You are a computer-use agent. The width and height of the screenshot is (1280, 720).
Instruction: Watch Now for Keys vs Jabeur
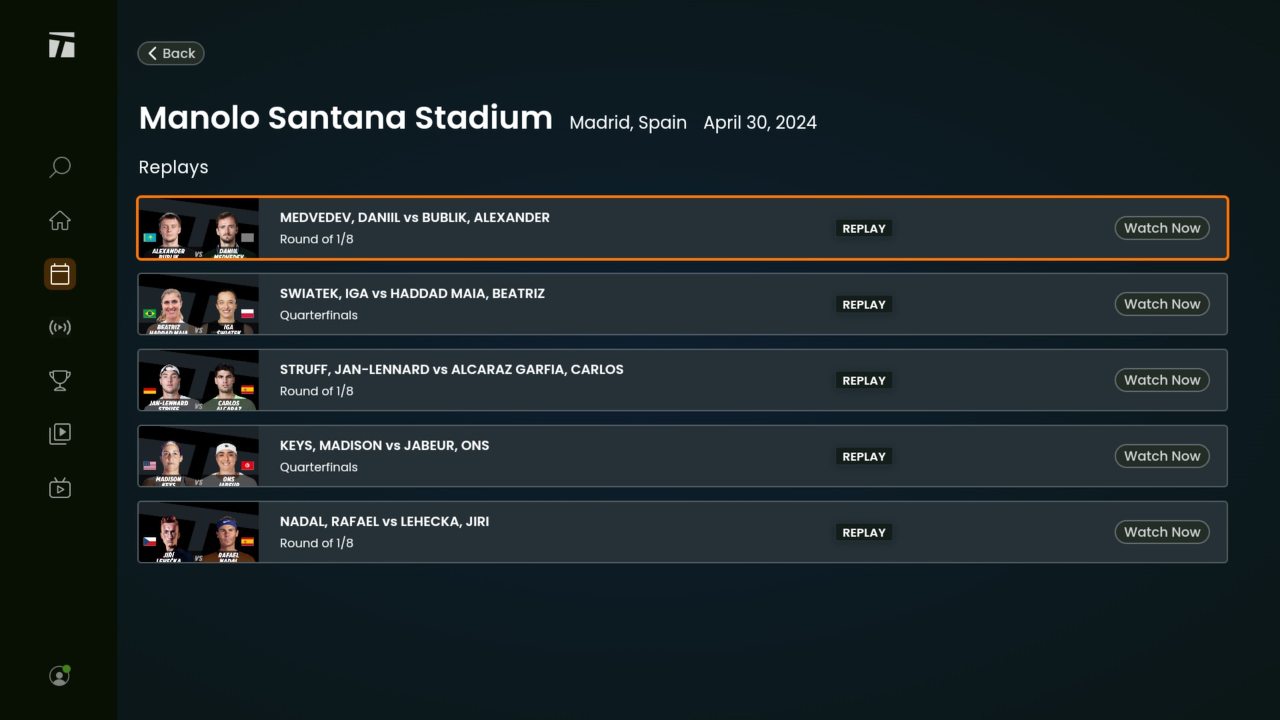tap(1161, 456)
